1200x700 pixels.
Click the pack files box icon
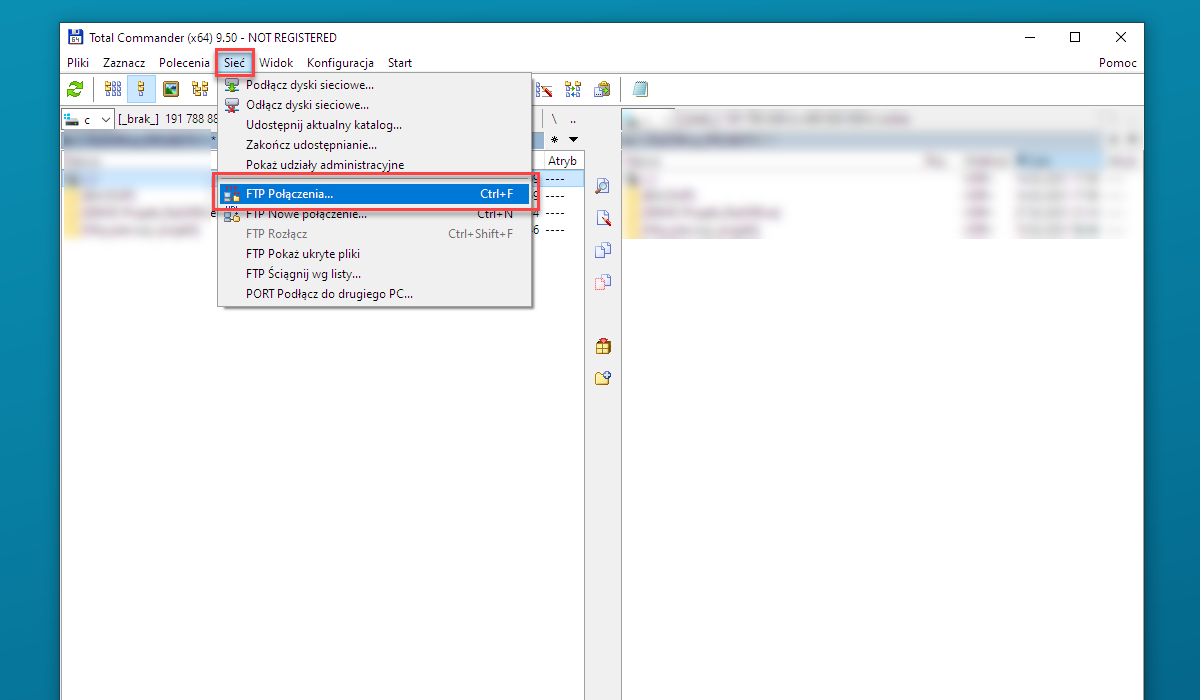pyautogui.click(x=602, y=347)
